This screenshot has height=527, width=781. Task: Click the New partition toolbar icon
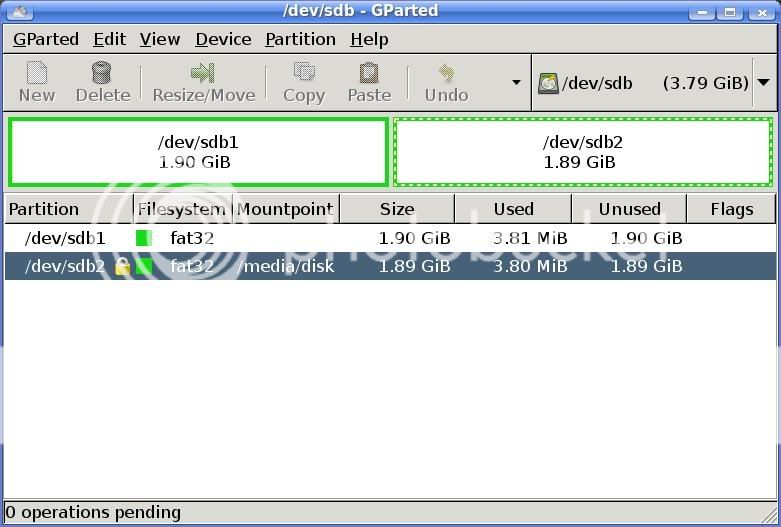coord(37,73)
